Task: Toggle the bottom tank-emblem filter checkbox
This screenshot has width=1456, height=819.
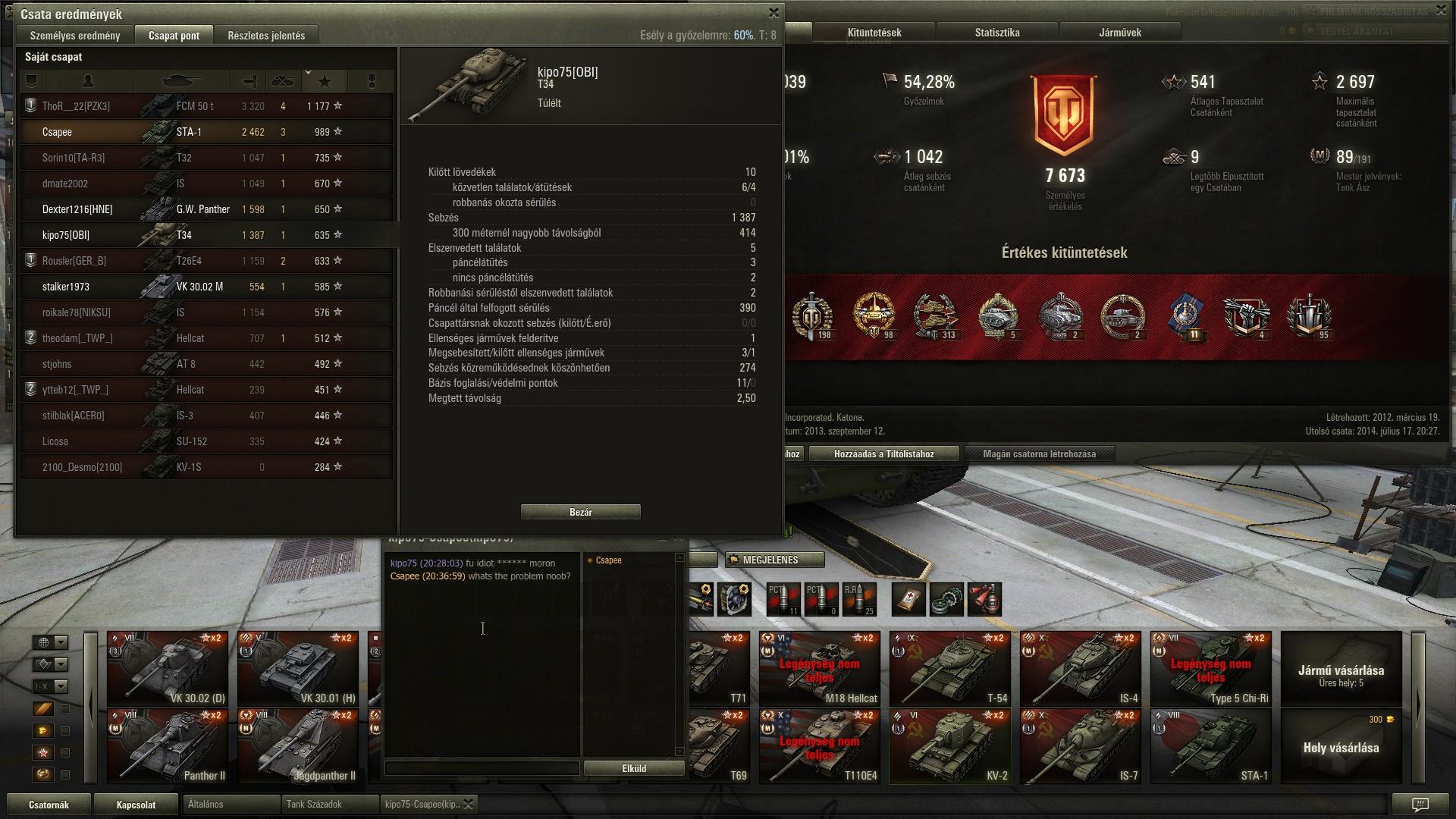Action: click(x=65, y=775)
